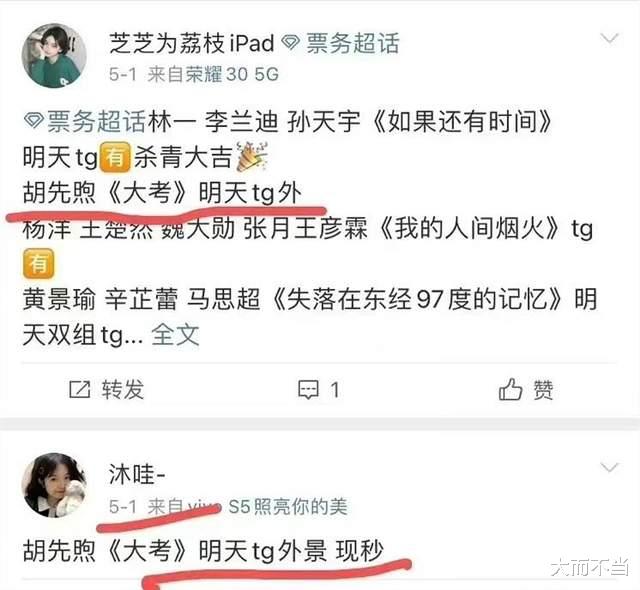
Task: Open 沐哇- user profile picture
Action: coord(54,485)
